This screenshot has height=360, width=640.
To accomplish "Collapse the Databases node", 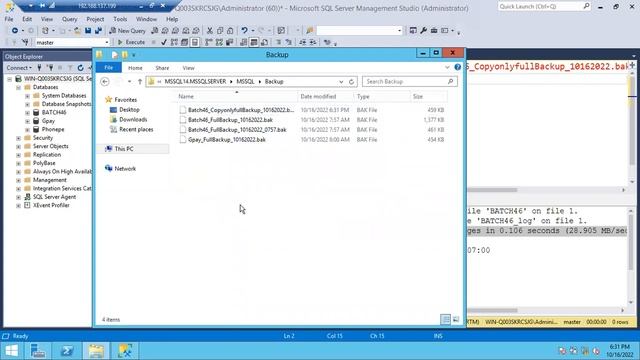I will pyautogui.click(x=18, y=87).
